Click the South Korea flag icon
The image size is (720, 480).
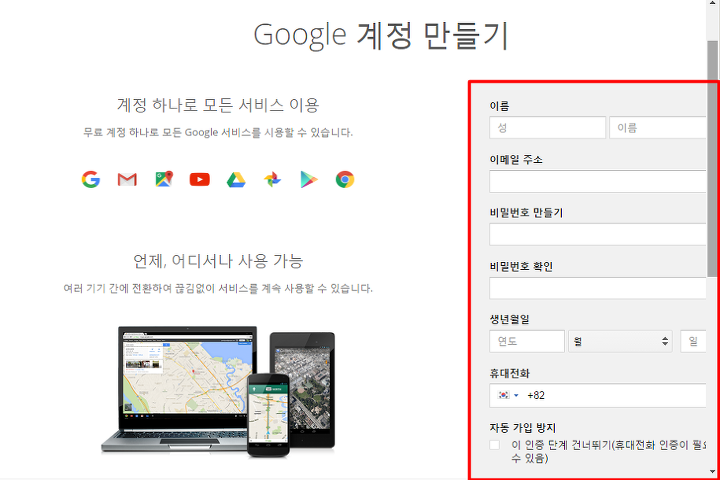tap(504, 395)
